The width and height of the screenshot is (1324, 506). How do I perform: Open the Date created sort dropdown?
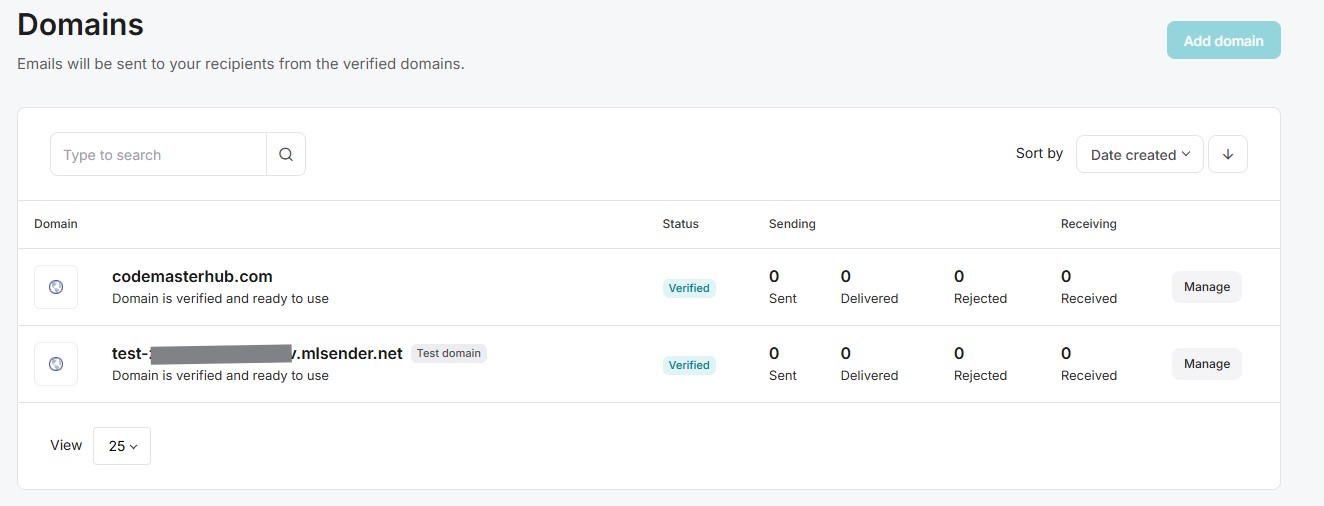[1139, 155]
